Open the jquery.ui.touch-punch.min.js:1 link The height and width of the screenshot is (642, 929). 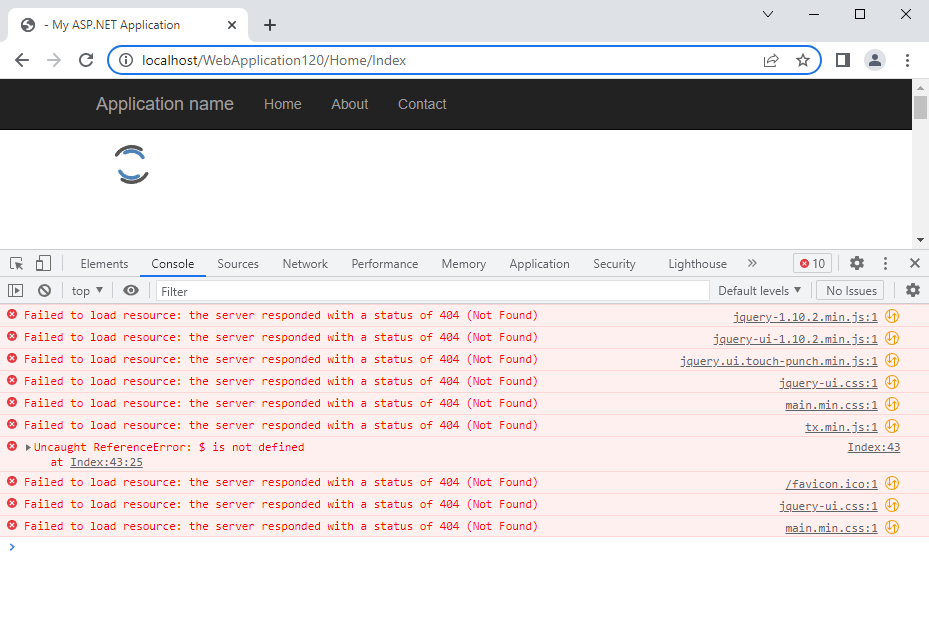tap(779, 361)
